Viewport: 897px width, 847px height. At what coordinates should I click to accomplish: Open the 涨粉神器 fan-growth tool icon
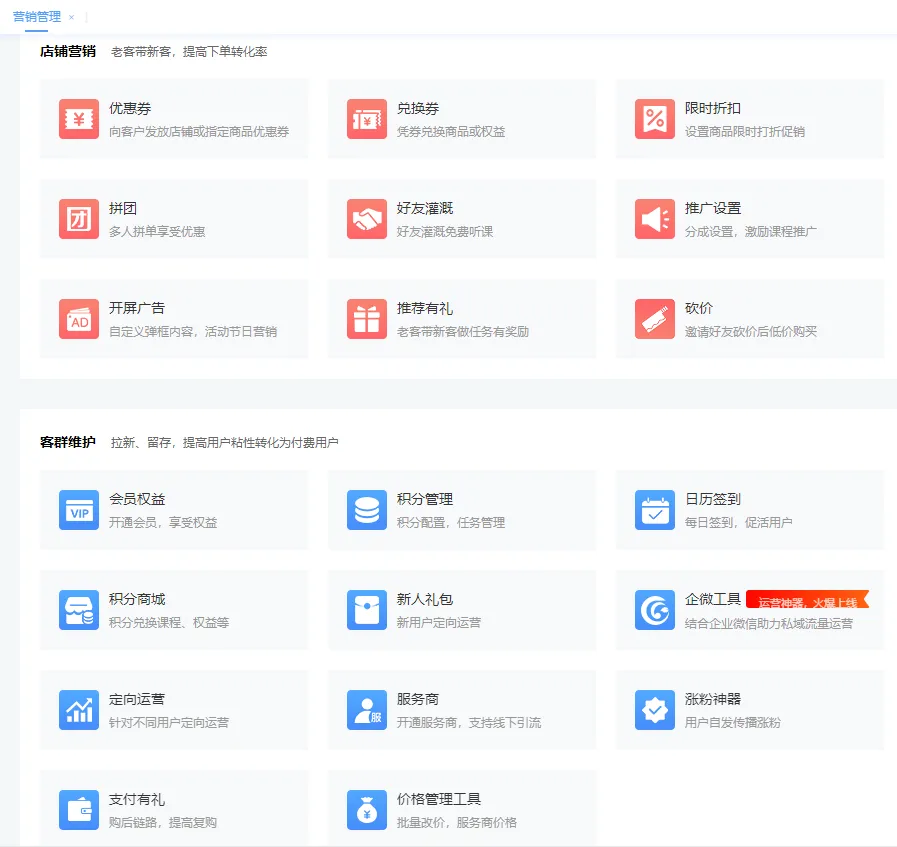point(654,712)
